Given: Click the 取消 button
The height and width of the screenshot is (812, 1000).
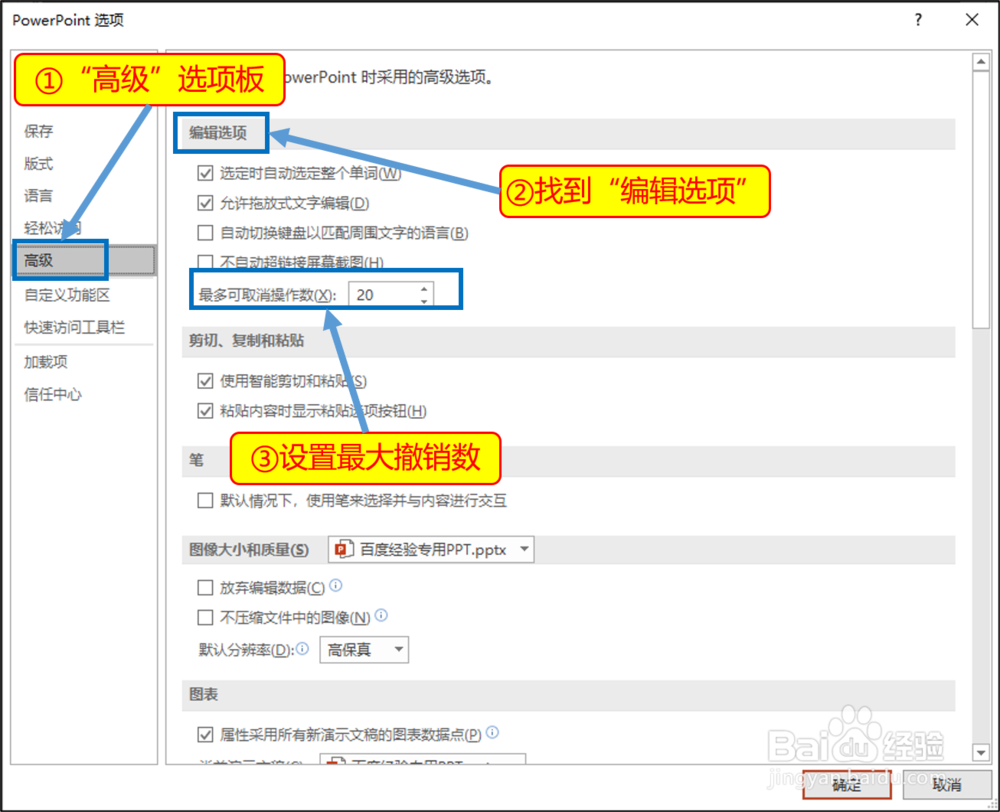Looking at the screenshot, I should [x=947, y=785].
